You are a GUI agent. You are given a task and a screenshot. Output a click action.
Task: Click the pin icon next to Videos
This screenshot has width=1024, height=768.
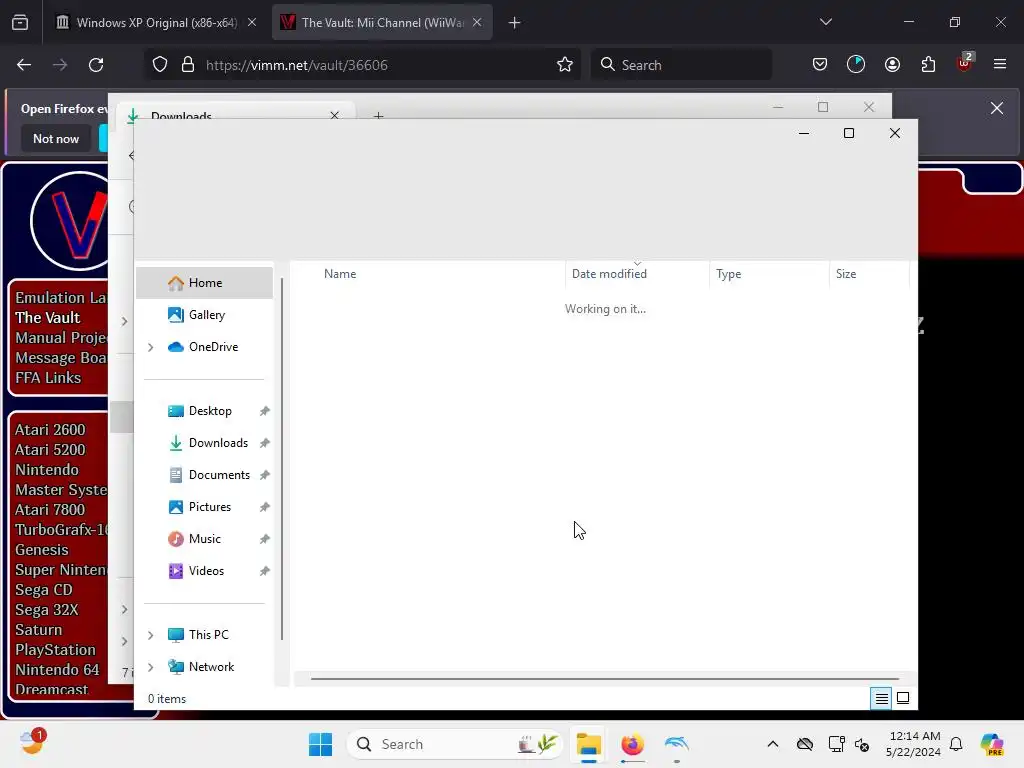(264, 571)
